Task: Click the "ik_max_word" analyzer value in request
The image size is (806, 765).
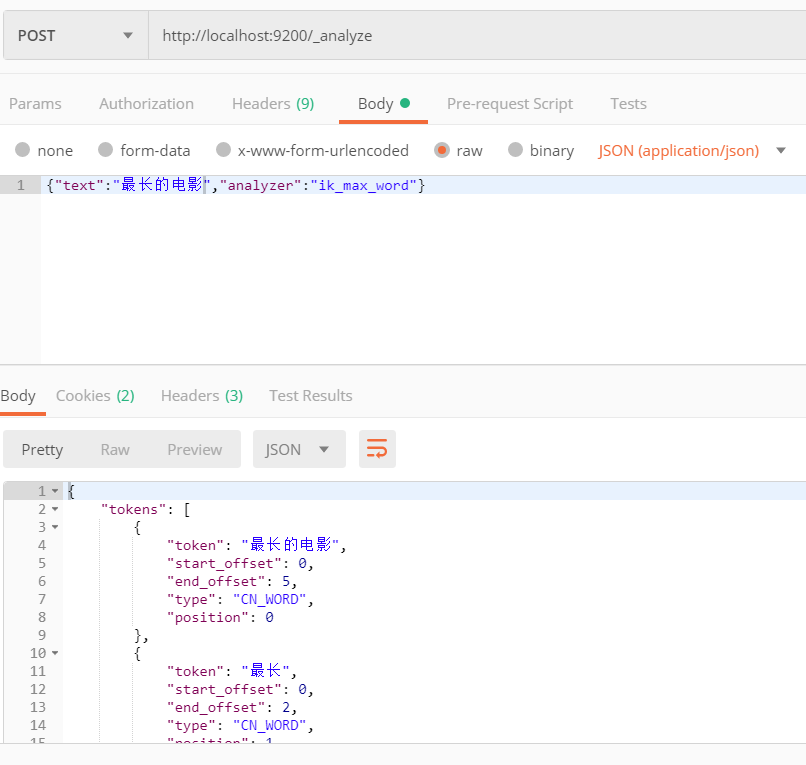Action: (364, 185)
